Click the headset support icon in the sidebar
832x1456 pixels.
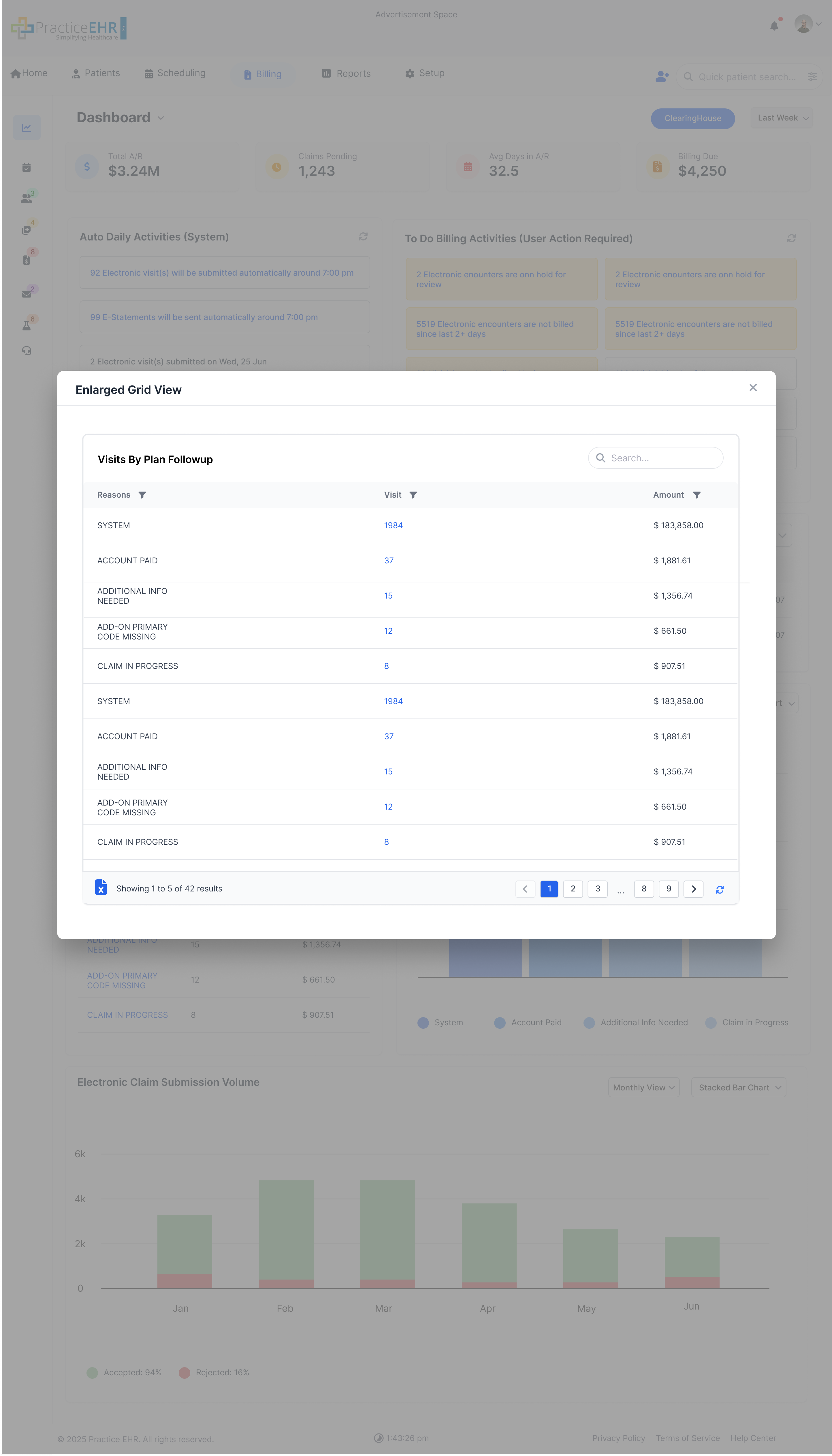click(x=27, y=351)
